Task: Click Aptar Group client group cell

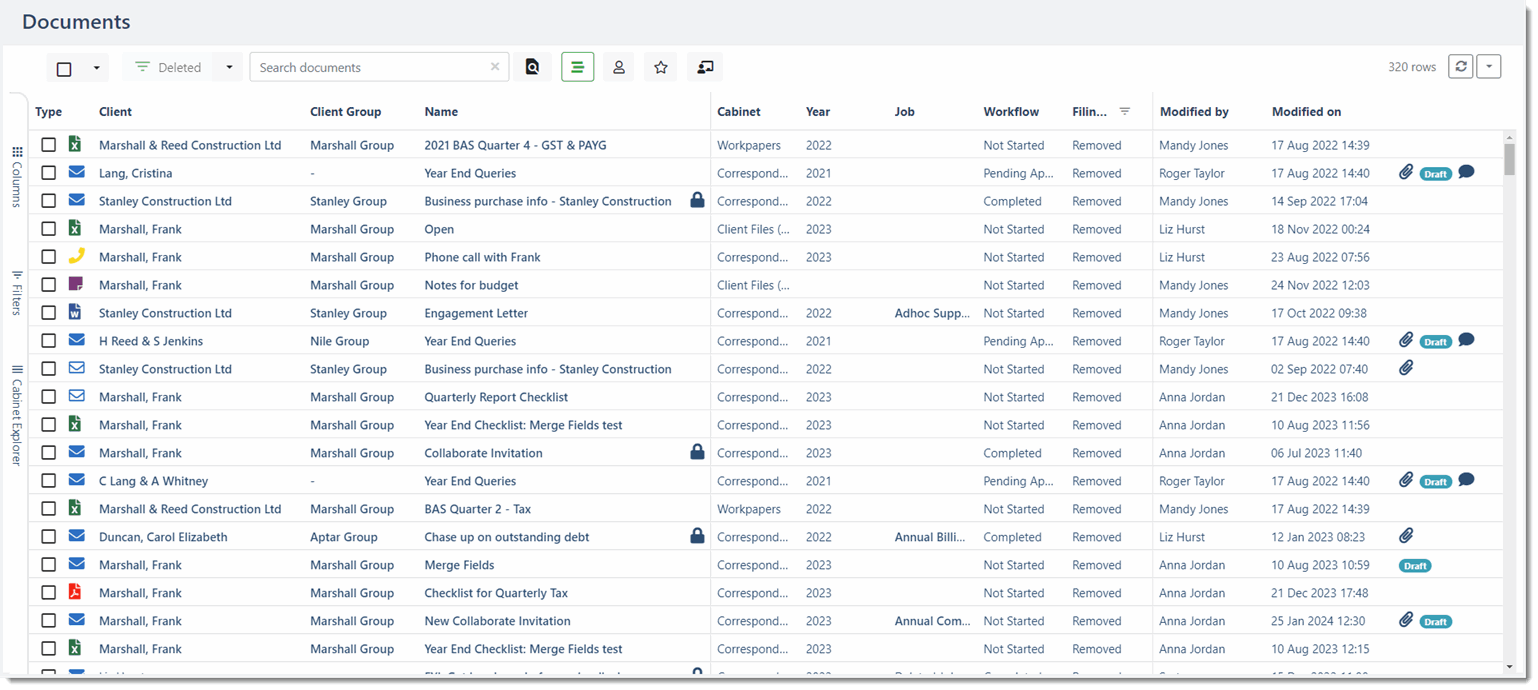Action: [x=344, y=537]
